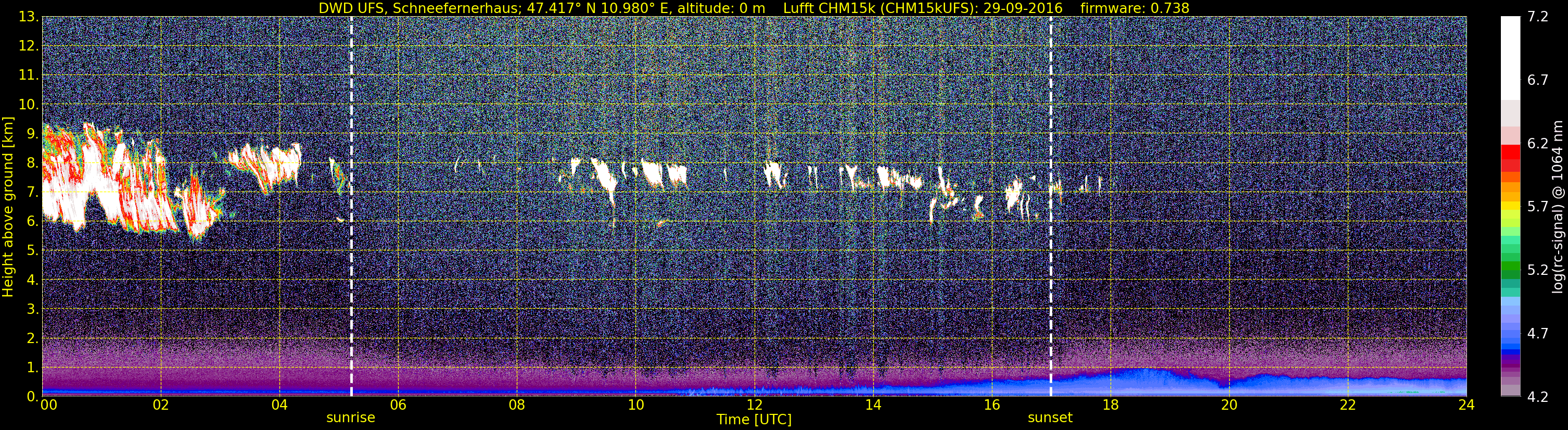
Task: Click the white top band of the colorbar
Action: [1510, 58]
